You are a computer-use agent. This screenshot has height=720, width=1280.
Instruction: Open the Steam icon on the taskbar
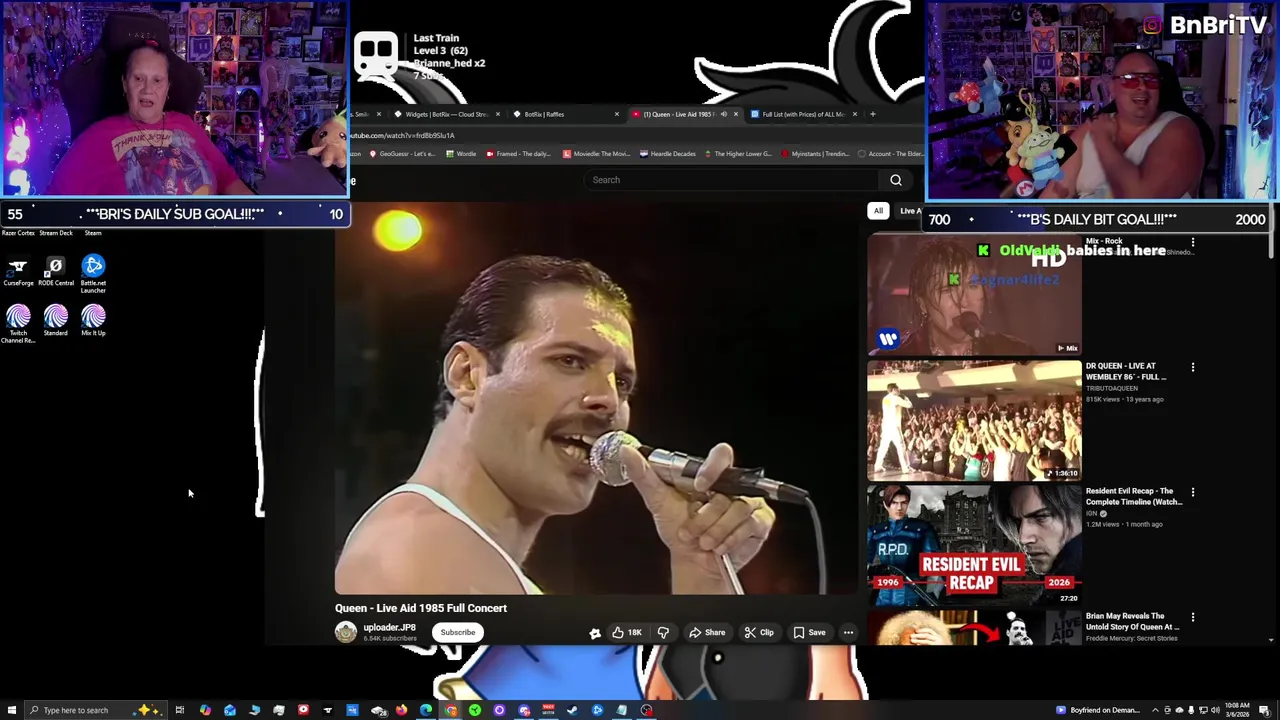coord(572,710)
